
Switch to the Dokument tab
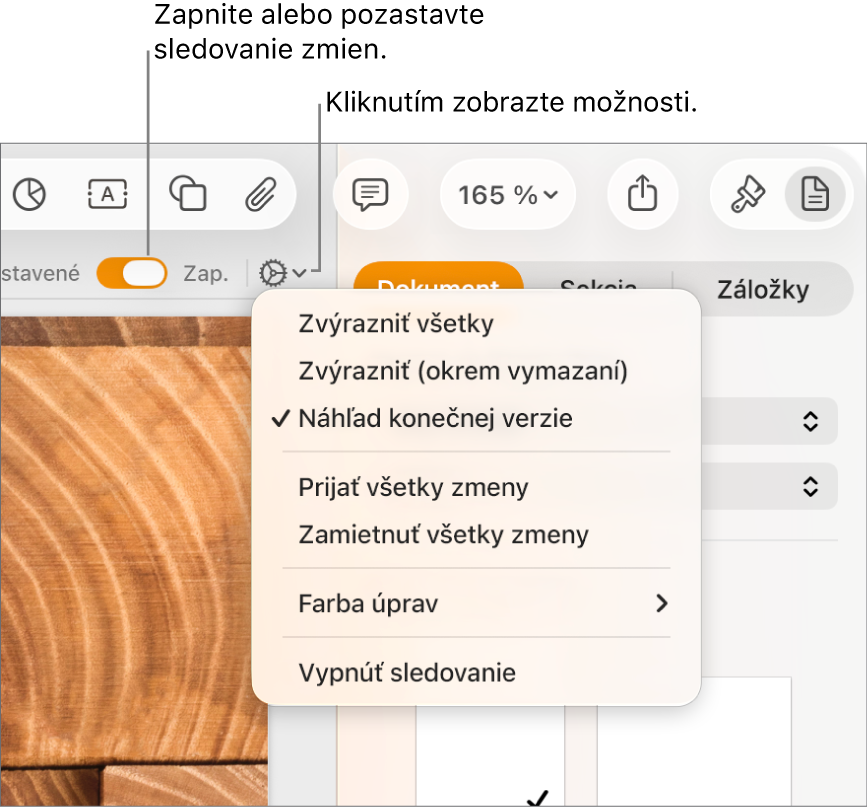438,276
